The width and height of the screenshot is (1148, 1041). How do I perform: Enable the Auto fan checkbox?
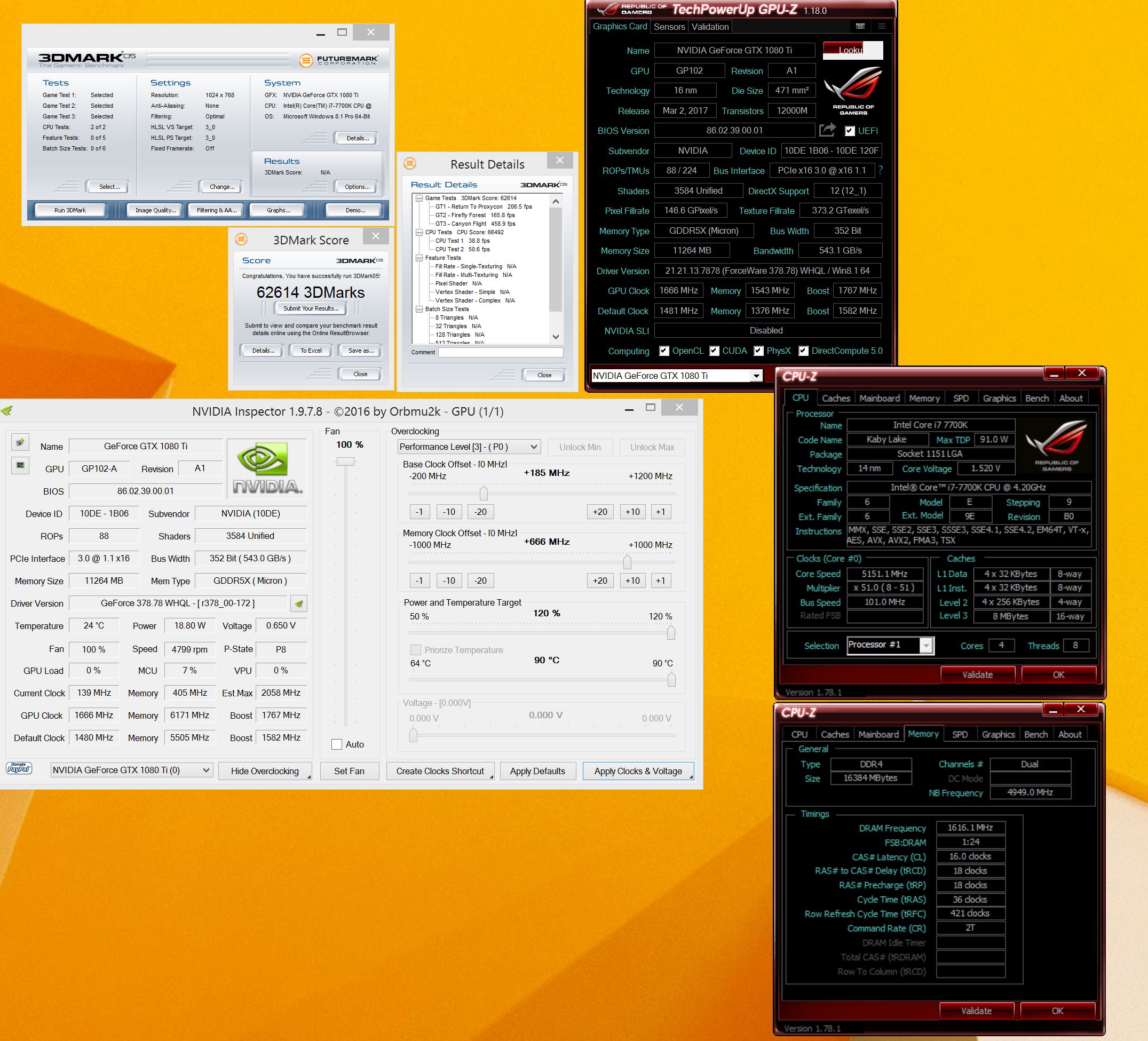337,744
